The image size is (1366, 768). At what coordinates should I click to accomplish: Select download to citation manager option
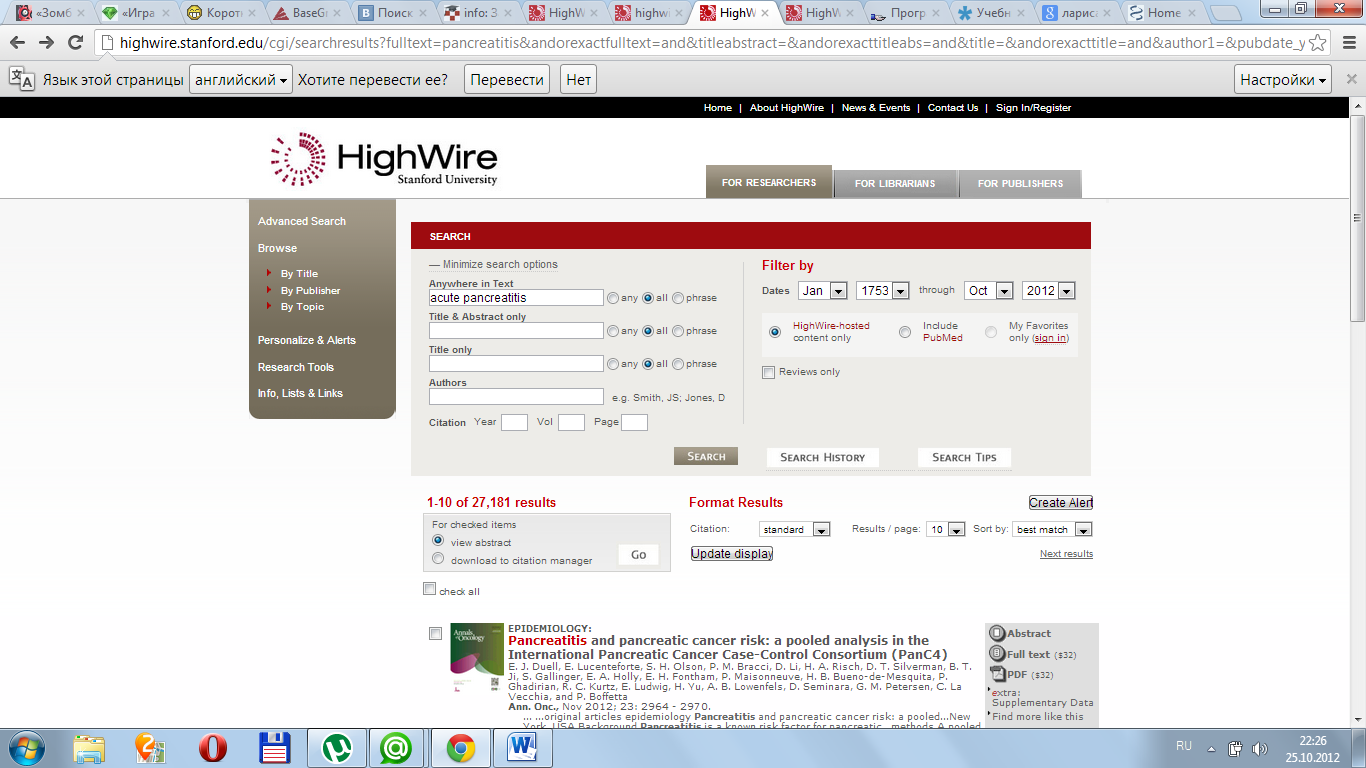coord(438,559)
